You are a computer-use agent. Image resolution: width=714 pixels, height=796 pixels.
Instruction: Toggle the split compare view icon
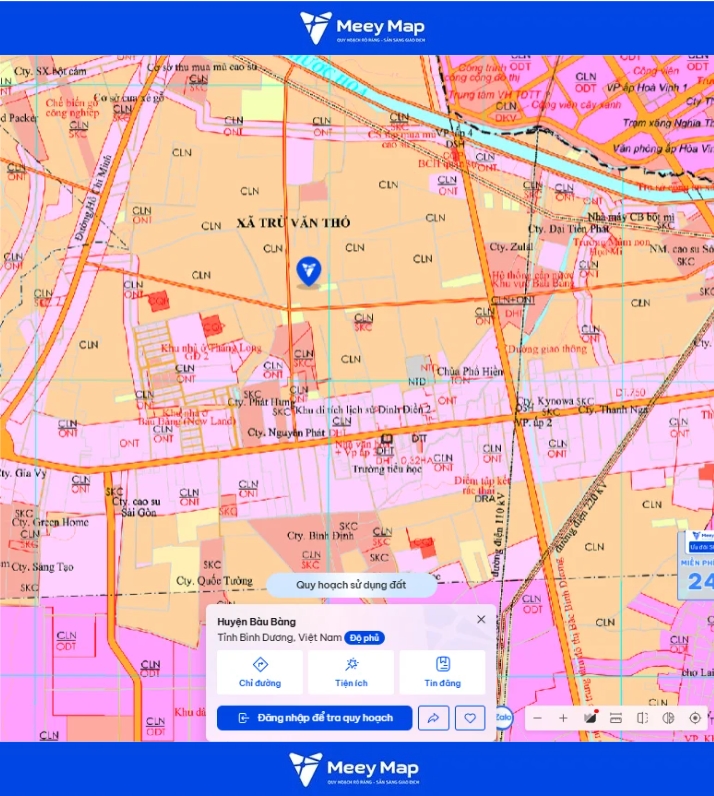(x=642, y=718)
